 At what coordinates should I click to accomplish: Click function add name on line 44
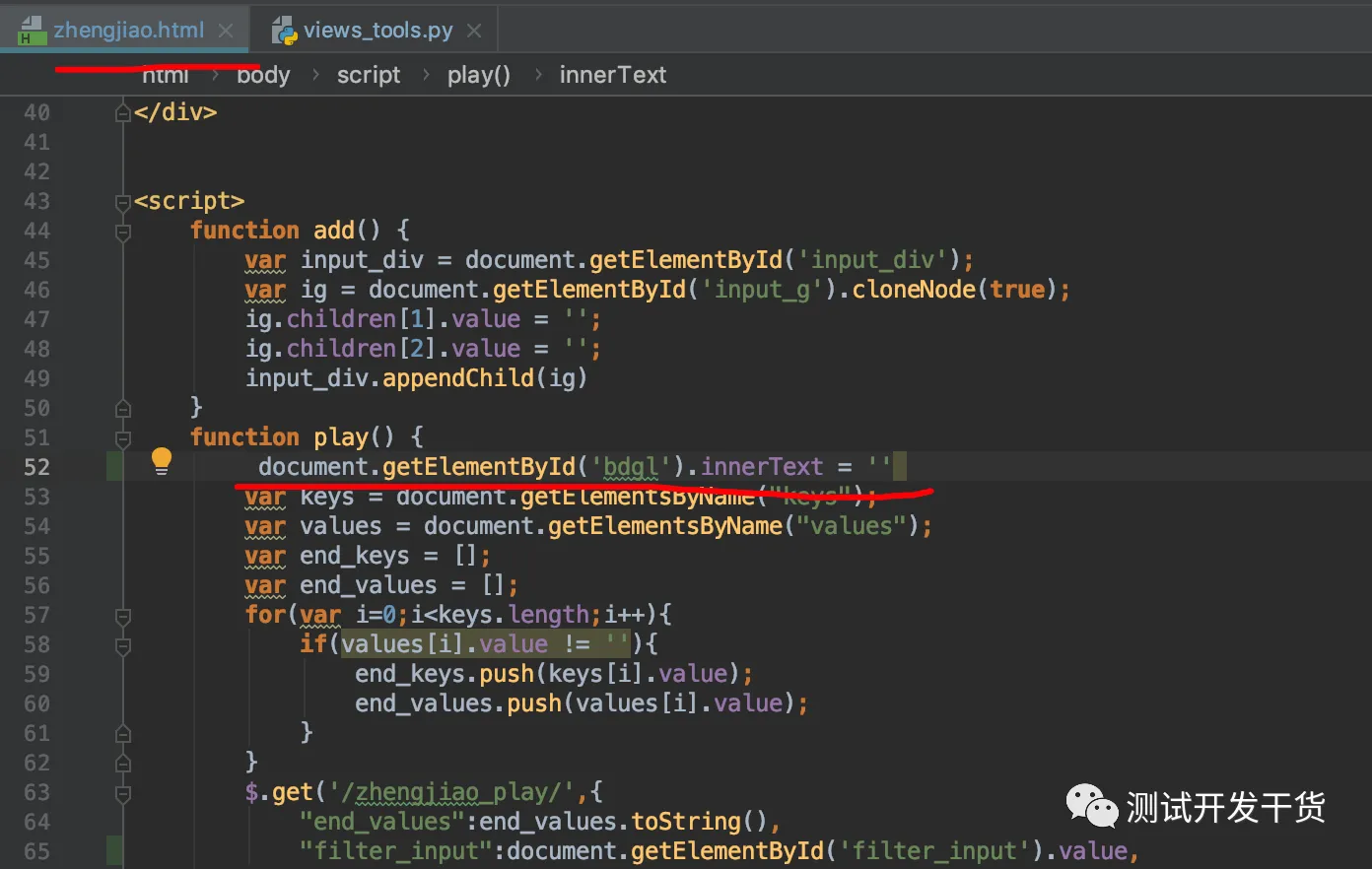[333, 231]
